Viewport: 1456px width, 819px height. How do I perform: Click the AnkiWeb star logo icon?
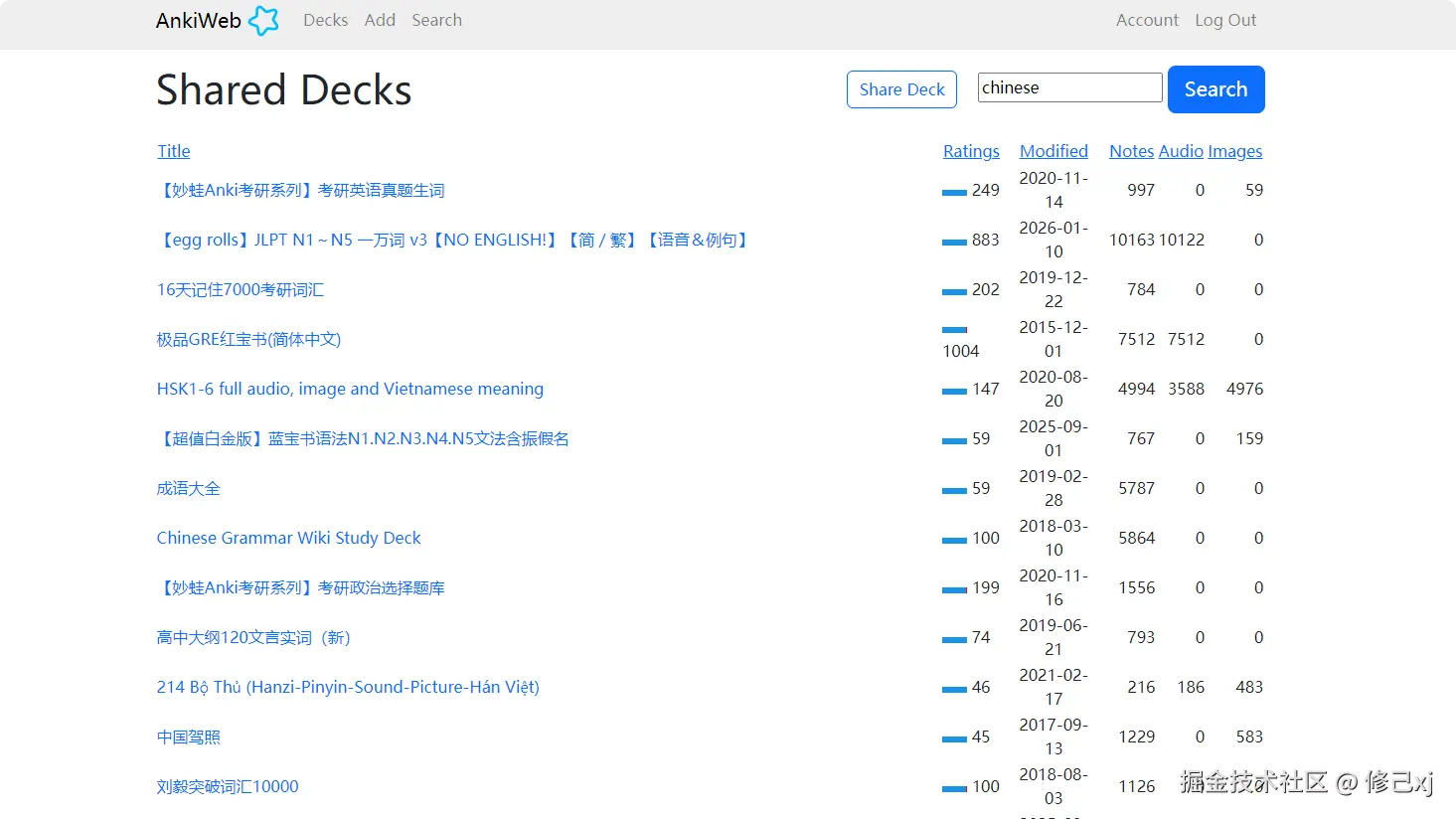(263, 21)
